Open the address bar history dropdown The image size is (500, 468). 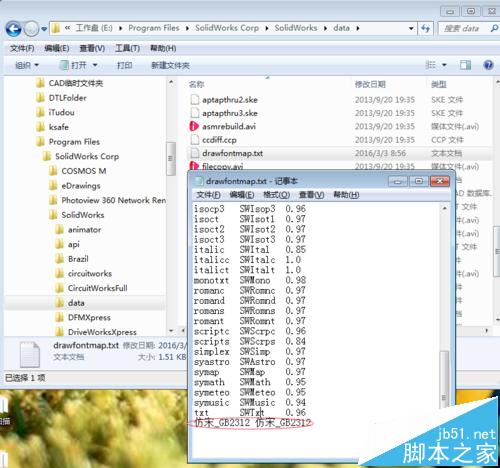[x=411, y=29]
